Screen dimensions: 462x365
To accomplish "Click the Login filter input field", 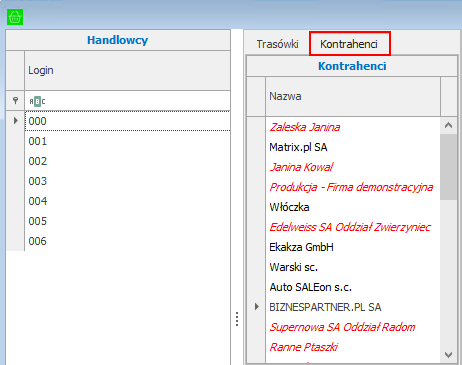I will tap(128, 100).
